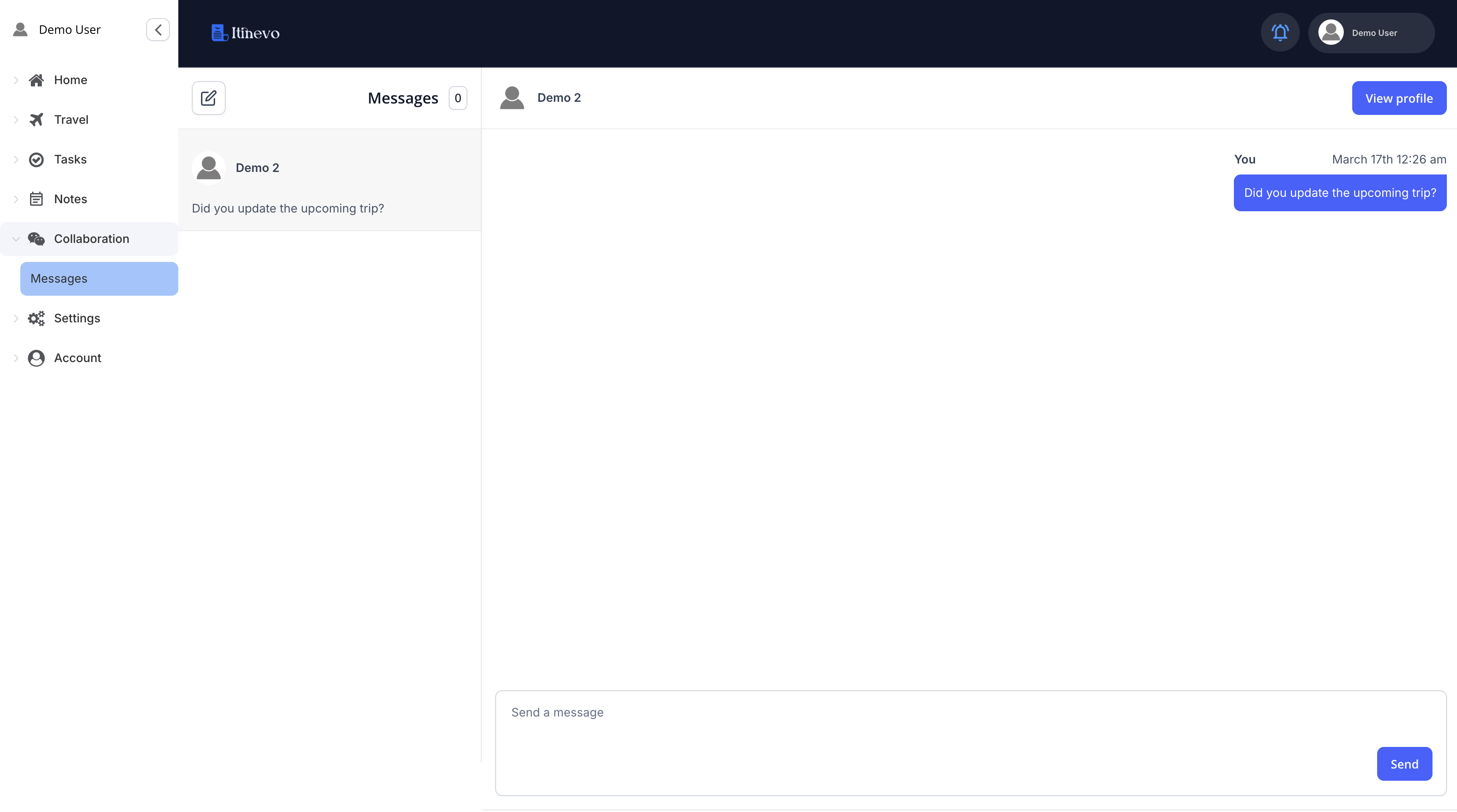Screen dimensions: 1457x812
Task: Collapse the sidebar with the arrow button
Action: (158, 30)
